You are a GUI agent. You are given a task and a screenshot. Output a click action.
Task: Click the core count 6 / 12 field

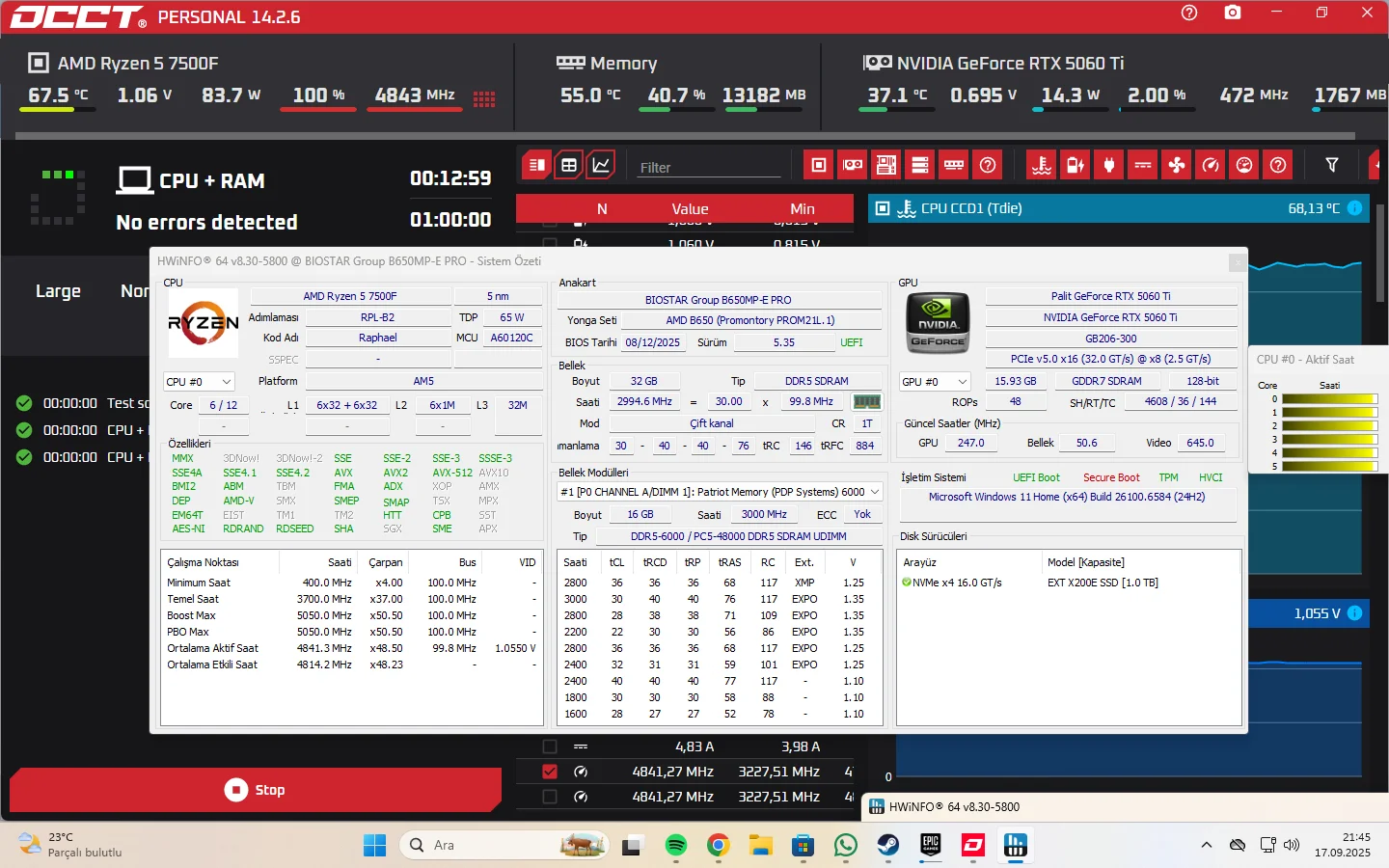click(x=224, y=406)
